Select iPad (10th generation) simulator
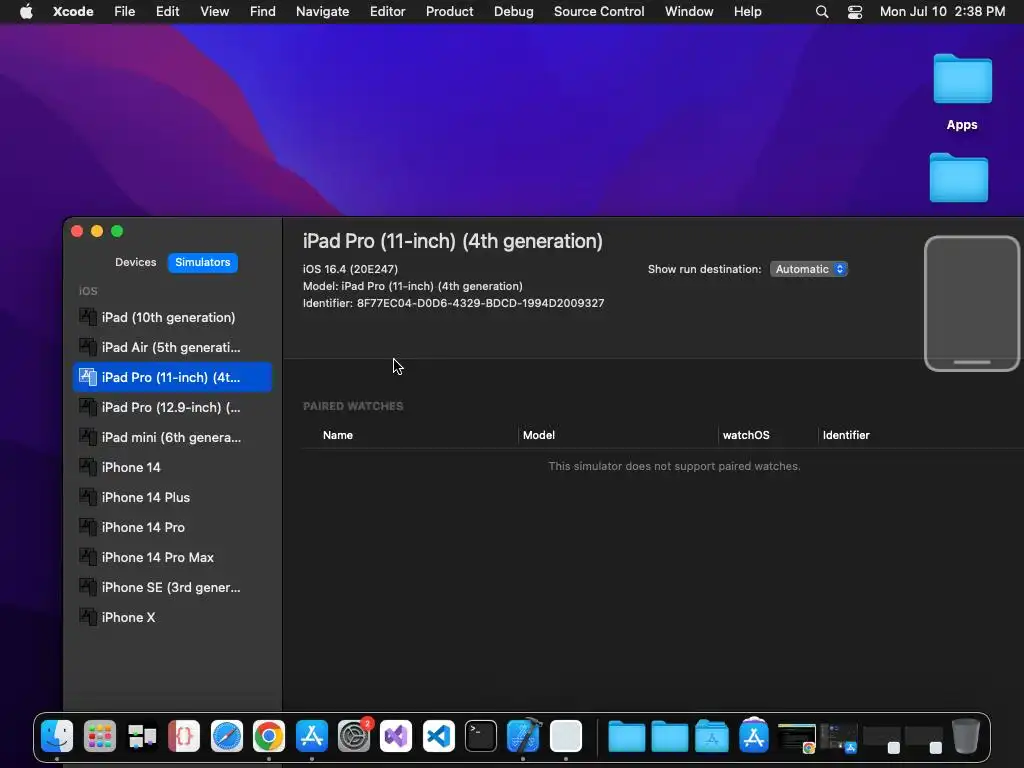Screen dimensions: 1024x768 [172, 317]
